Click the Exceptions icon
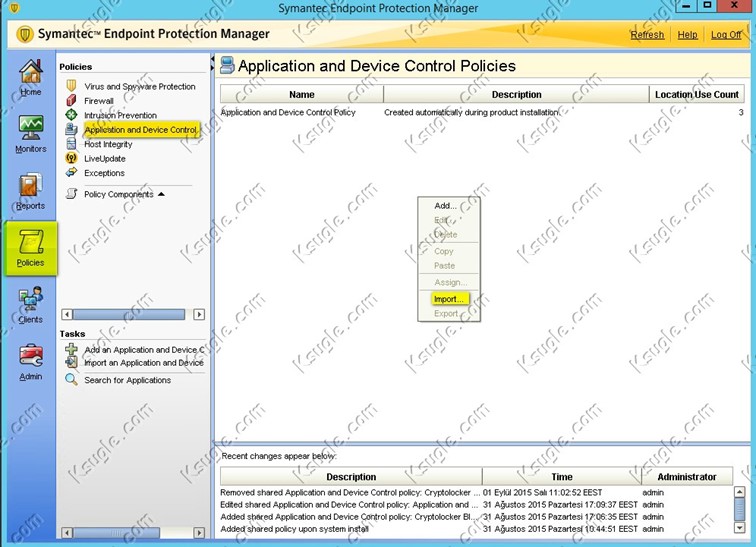Image resolution: width=756 pixels, height=547 pixels. click(71, 172)
